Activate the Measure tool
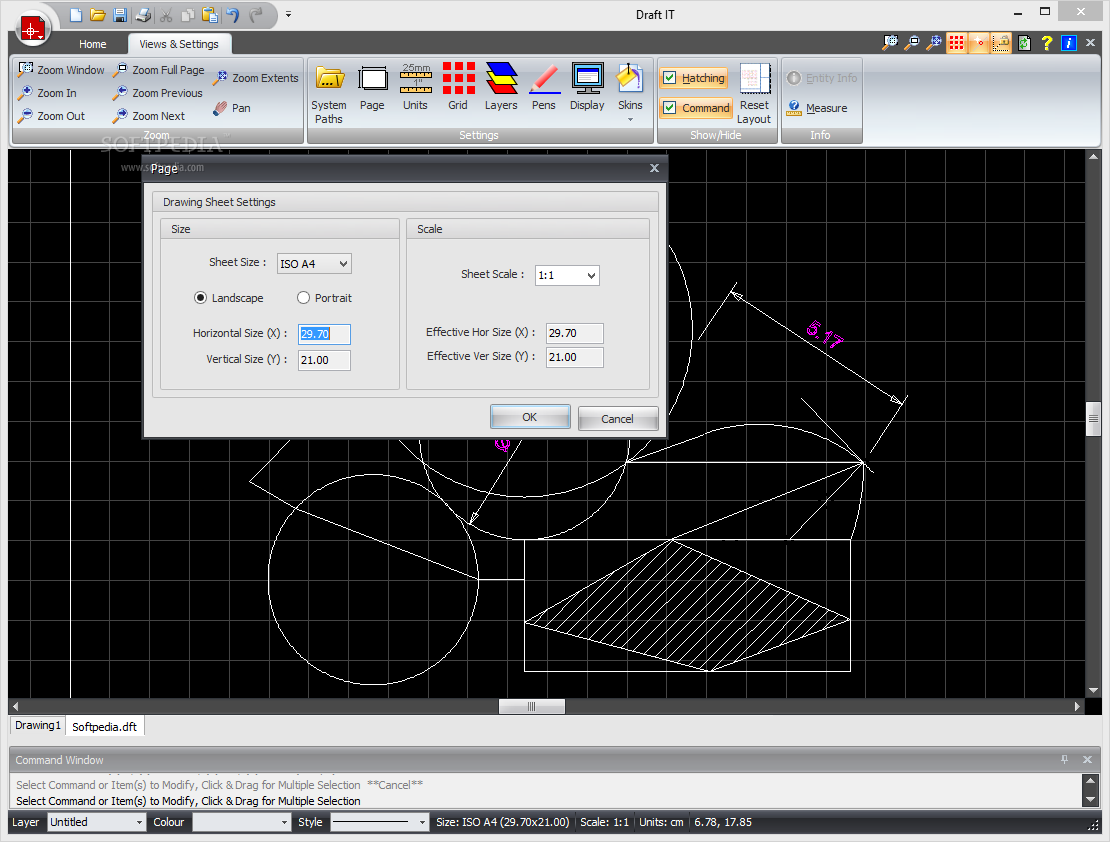The width and height of the screenshot is (1110, 842). [x=817, y=108]
